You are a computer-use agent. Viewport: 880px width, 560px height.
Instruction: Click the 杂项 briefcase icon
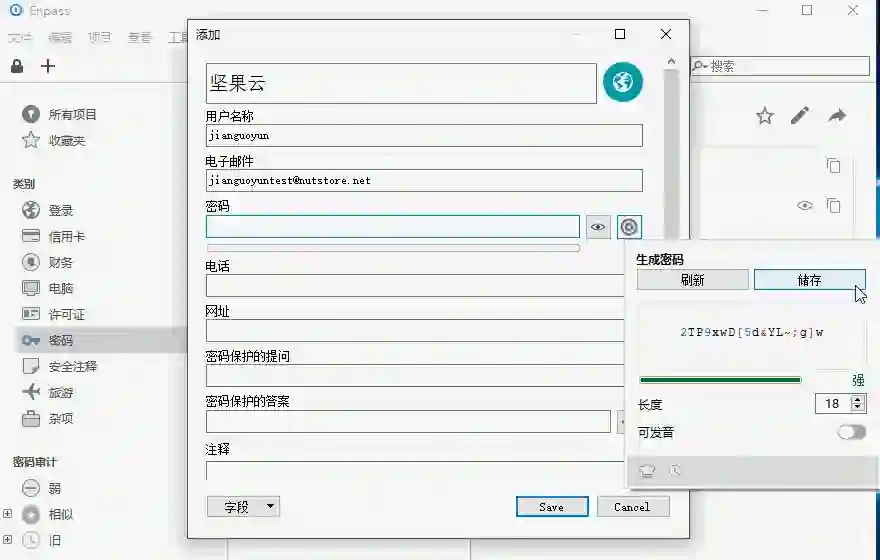point(31,418)
